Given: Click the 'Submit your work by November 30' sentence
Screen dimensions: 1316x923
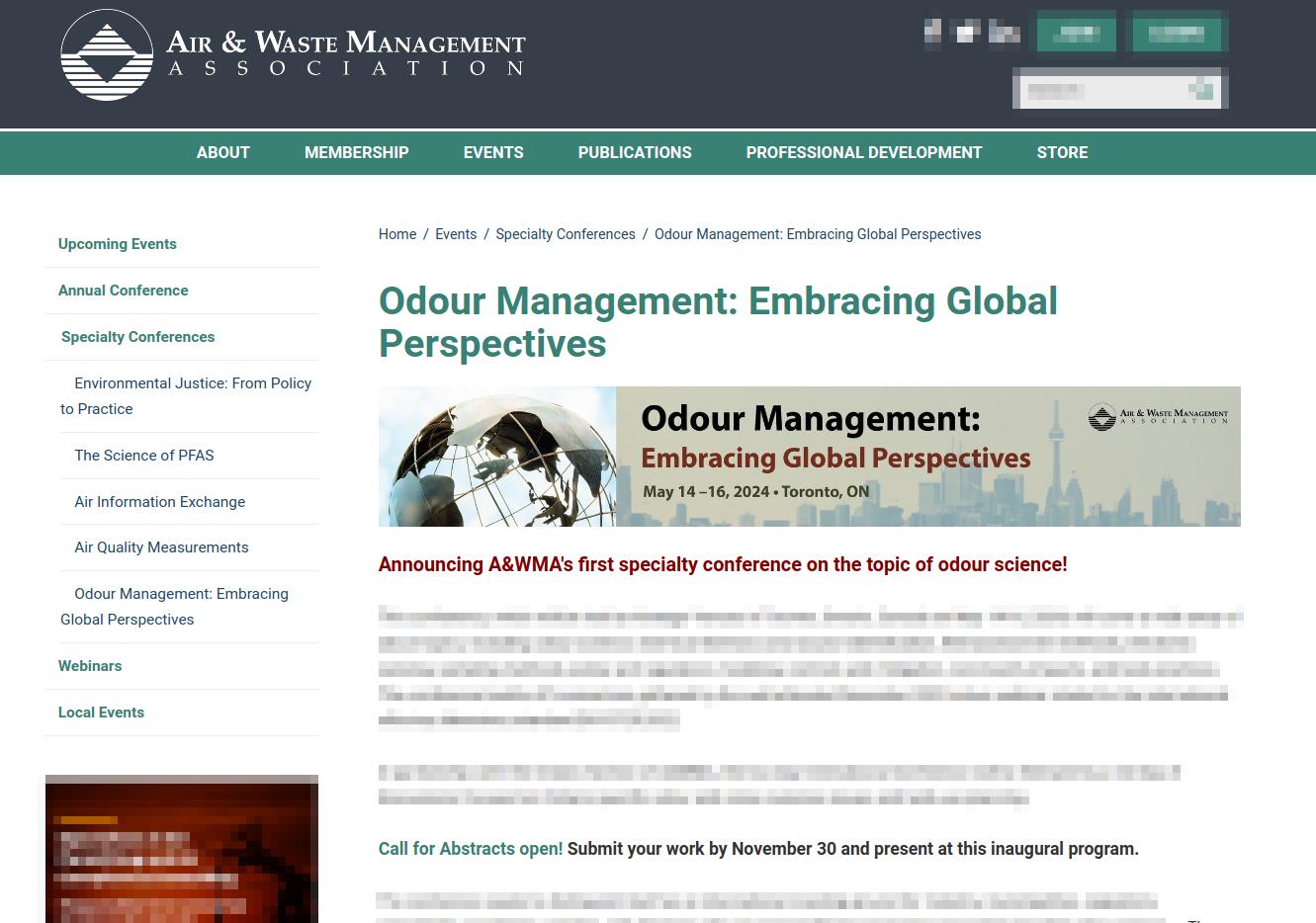Looking at the screenshot, I should pyautogui.click(x=853, y=849).
